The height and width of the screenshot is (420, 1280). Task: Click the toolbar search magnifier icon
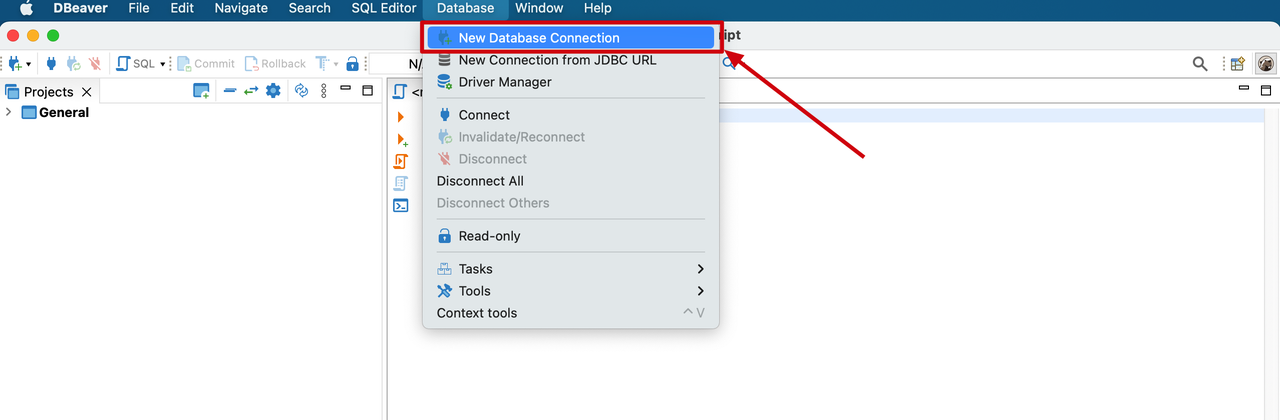(1200, 63)
